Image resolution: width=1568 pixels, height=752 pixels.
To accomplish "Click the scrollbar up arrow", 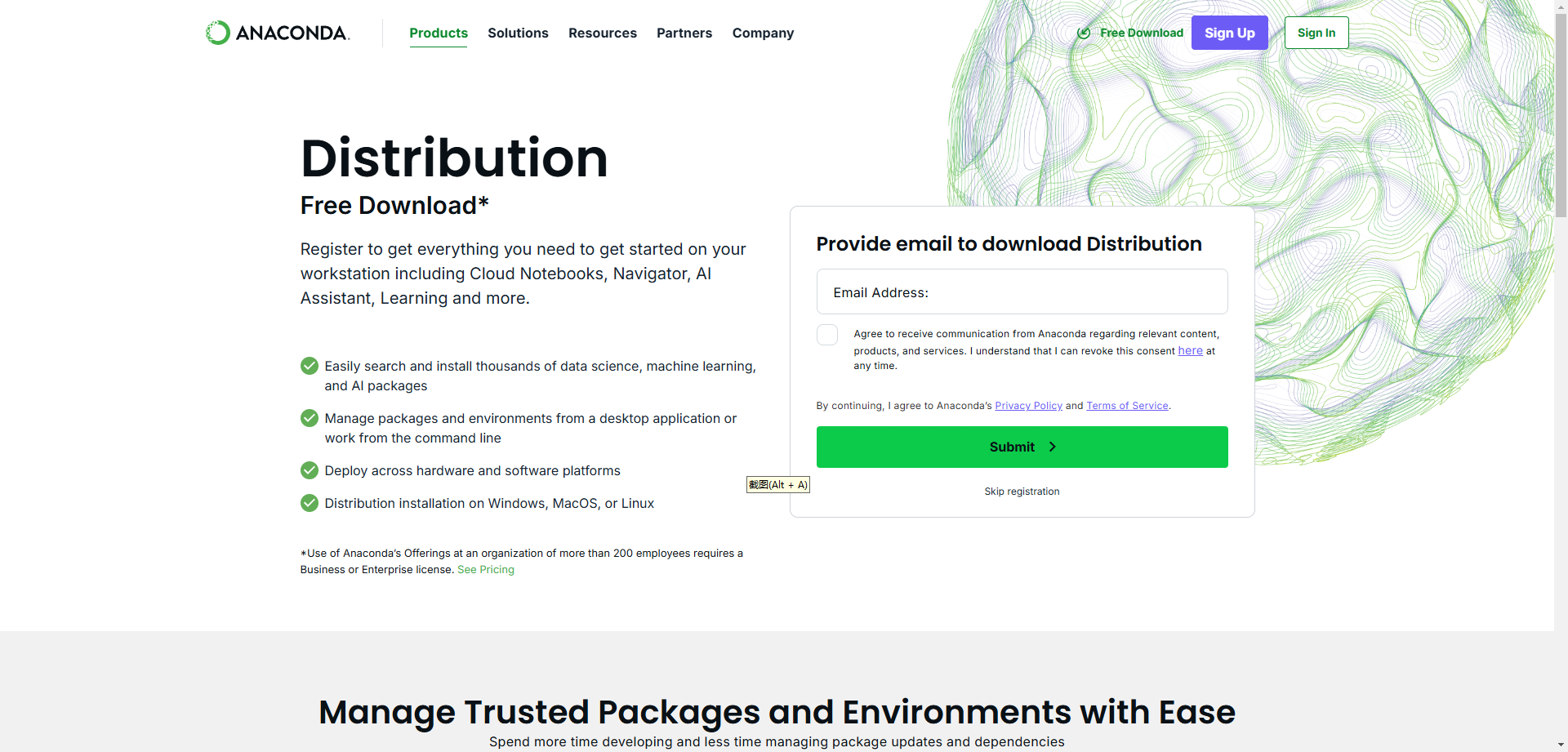I will (1561, 6).
